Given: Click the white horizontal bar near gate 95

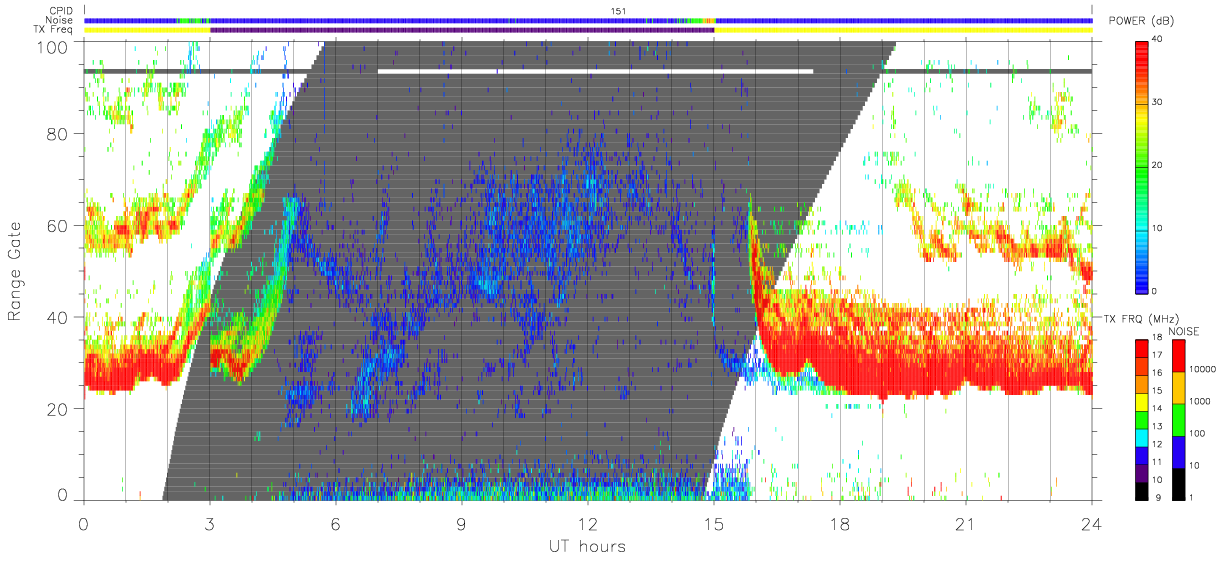Looking at the screenshot, I should click(595, 71).
